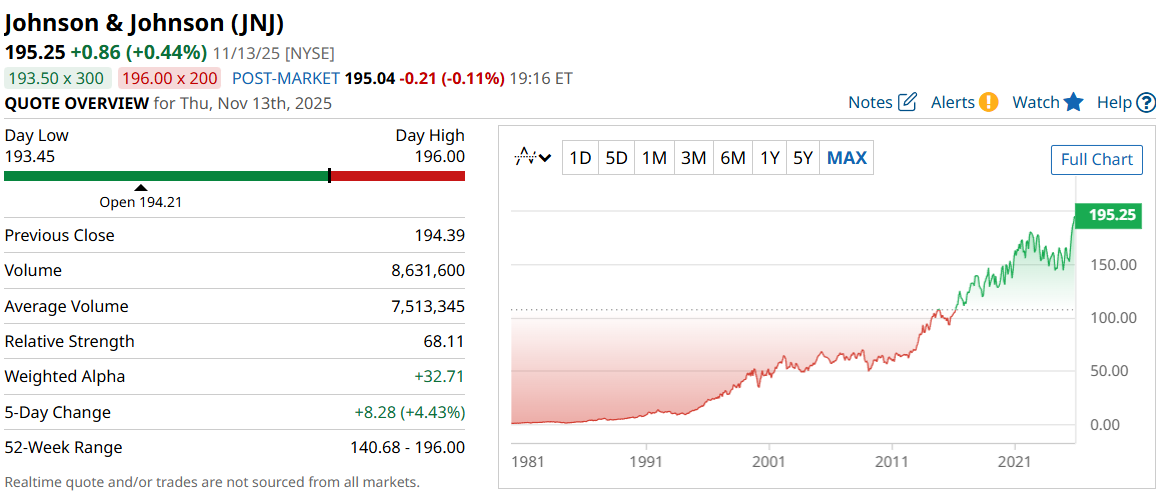
Task: Select the MAX chart range
Action: click(x=847, y=158)
